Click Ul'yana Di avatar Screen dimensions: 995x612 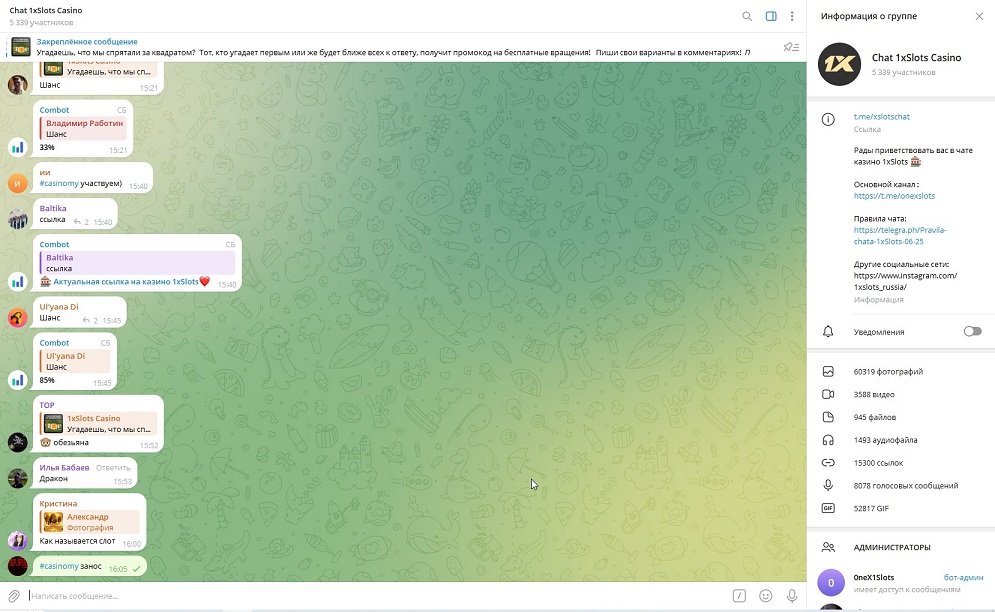click(x=18, y=317)
